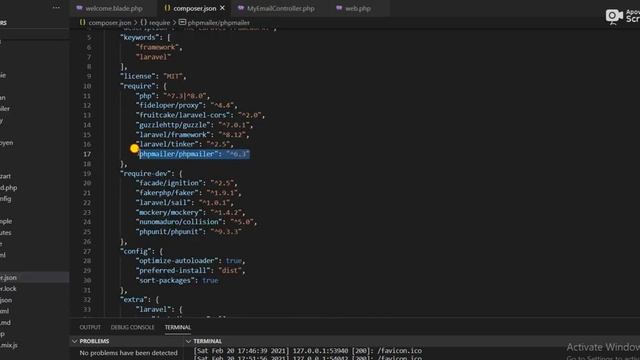Click the "php" entry on line 11
Screen dimensions: 640x360
[173, 96]
